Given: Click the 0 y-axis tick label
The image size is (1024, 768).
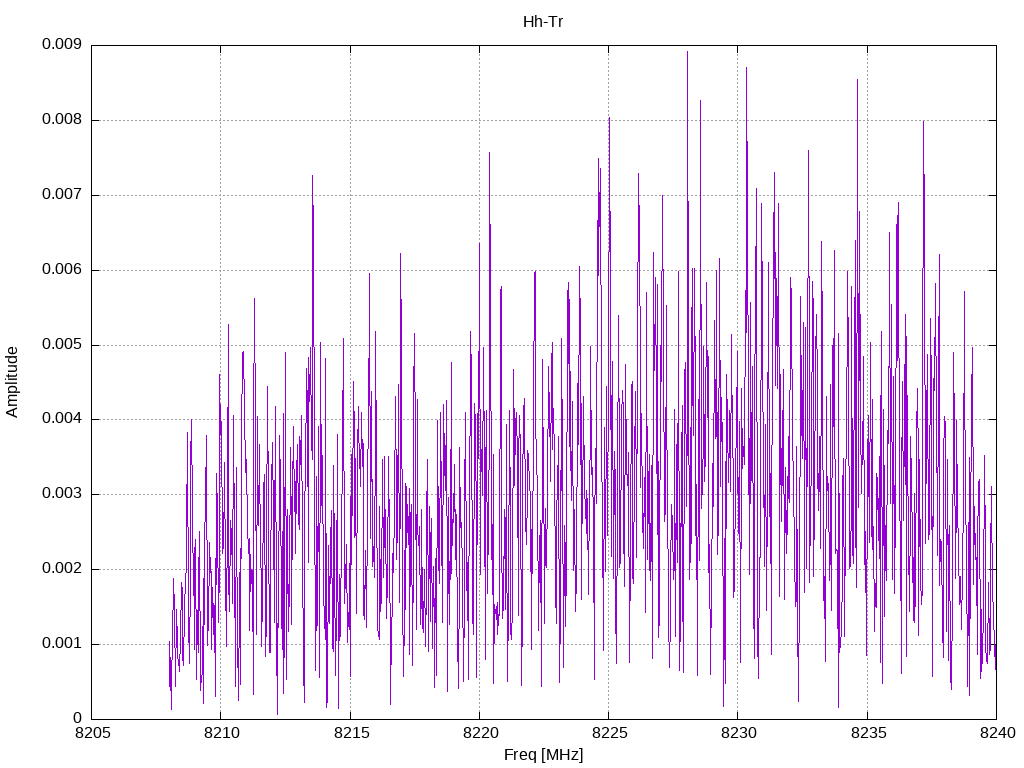Looking at the screenshot, I should click(x=77, y=718).
